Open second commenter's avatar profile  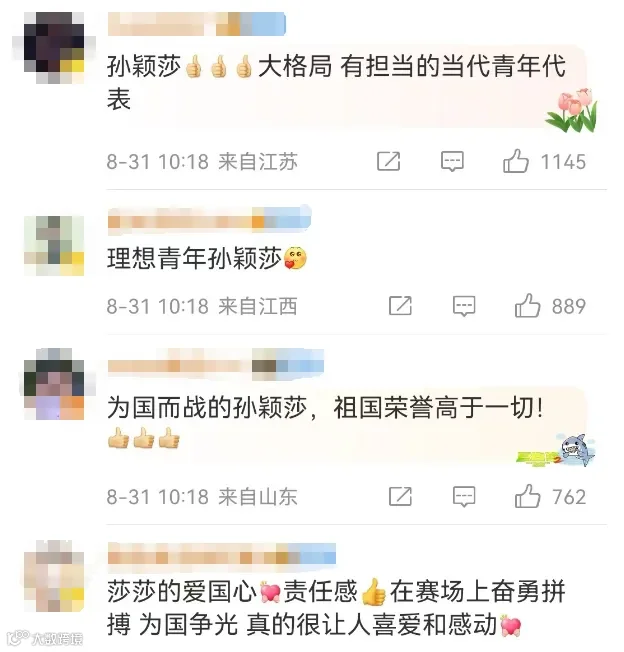click(x=54, y=246)
